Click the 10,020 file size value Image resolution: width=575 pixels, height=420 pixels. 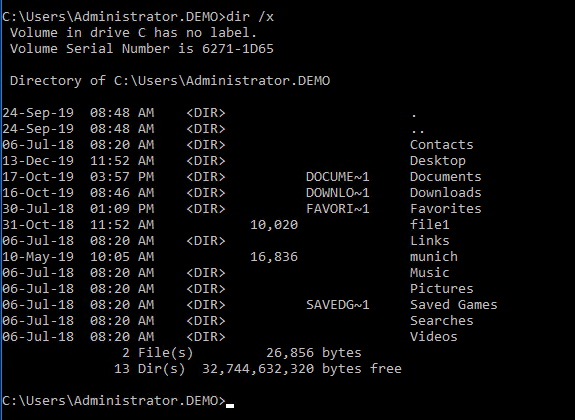pos(274,224)
